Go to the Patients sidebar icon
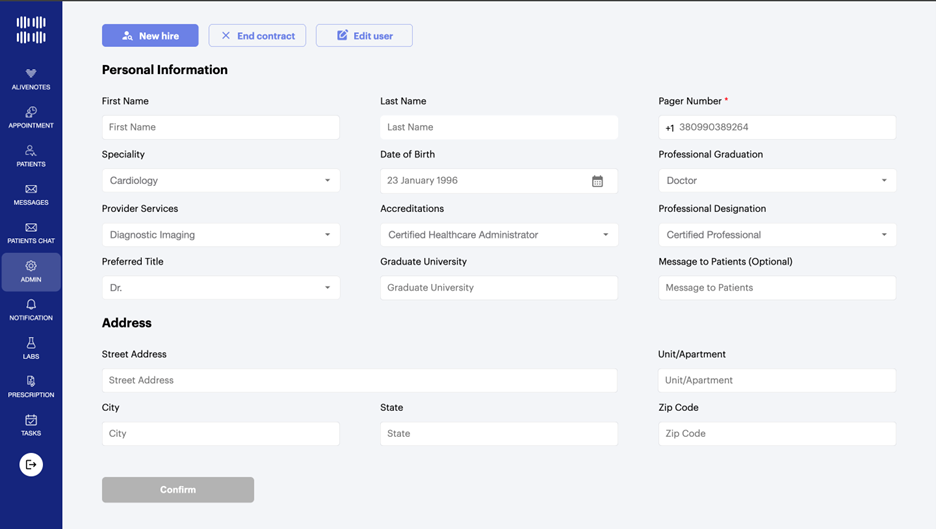The height and width of the screenshot is (529, 936). pos(31,151)
